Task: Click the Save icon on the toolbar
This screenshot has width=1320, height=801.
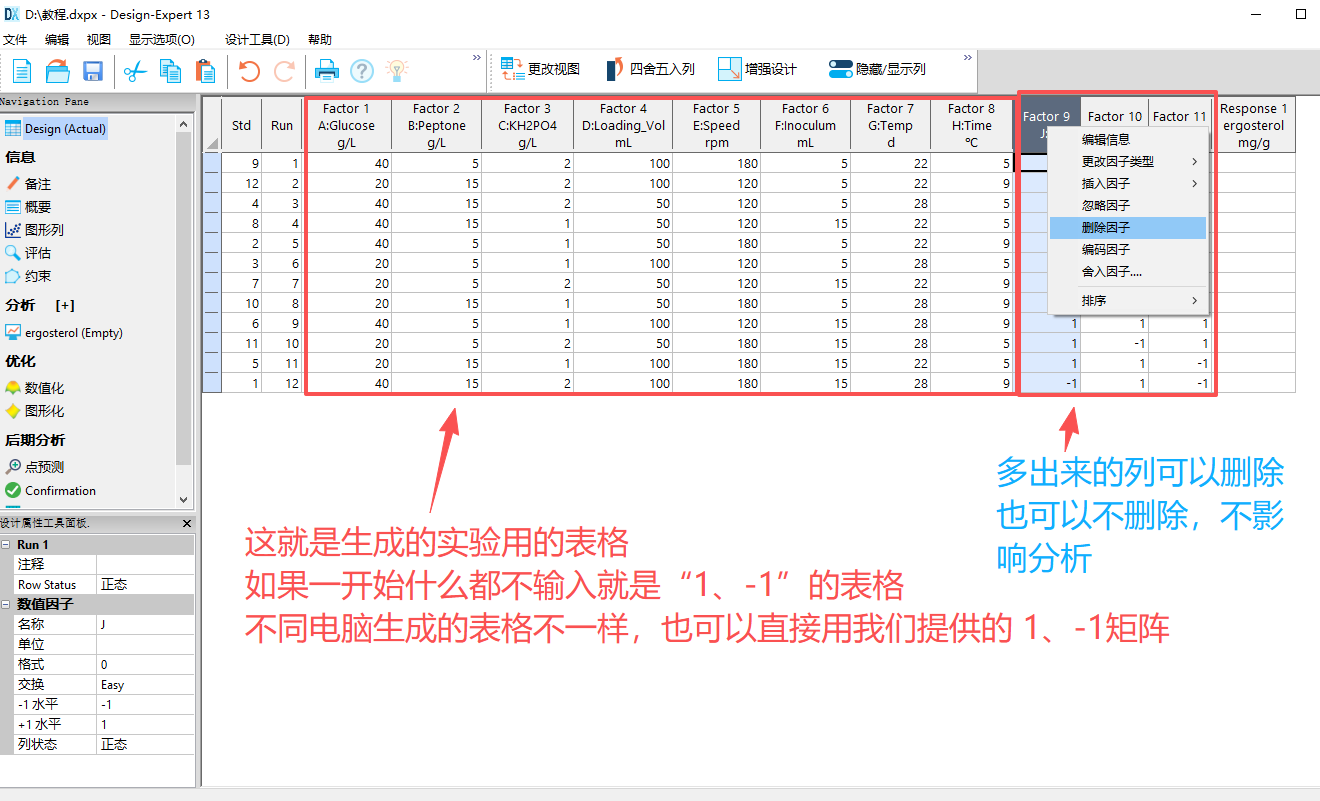Action: click(x=93, y=70)
